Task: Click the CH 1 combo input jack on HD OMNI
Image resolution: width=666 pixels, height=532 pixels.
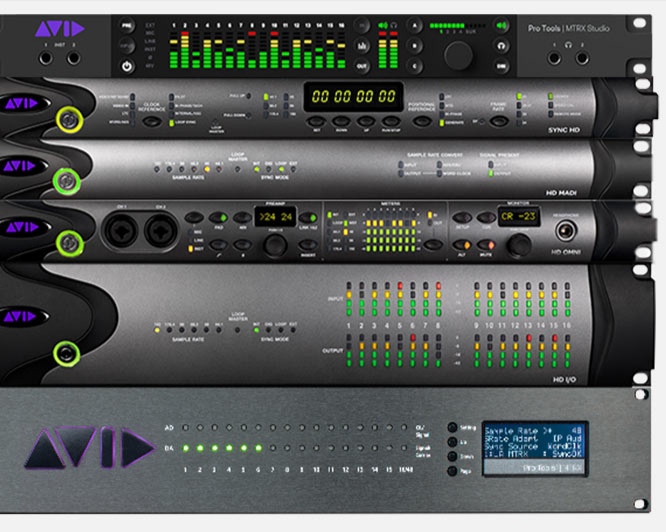Action: (x=121, y=232)
